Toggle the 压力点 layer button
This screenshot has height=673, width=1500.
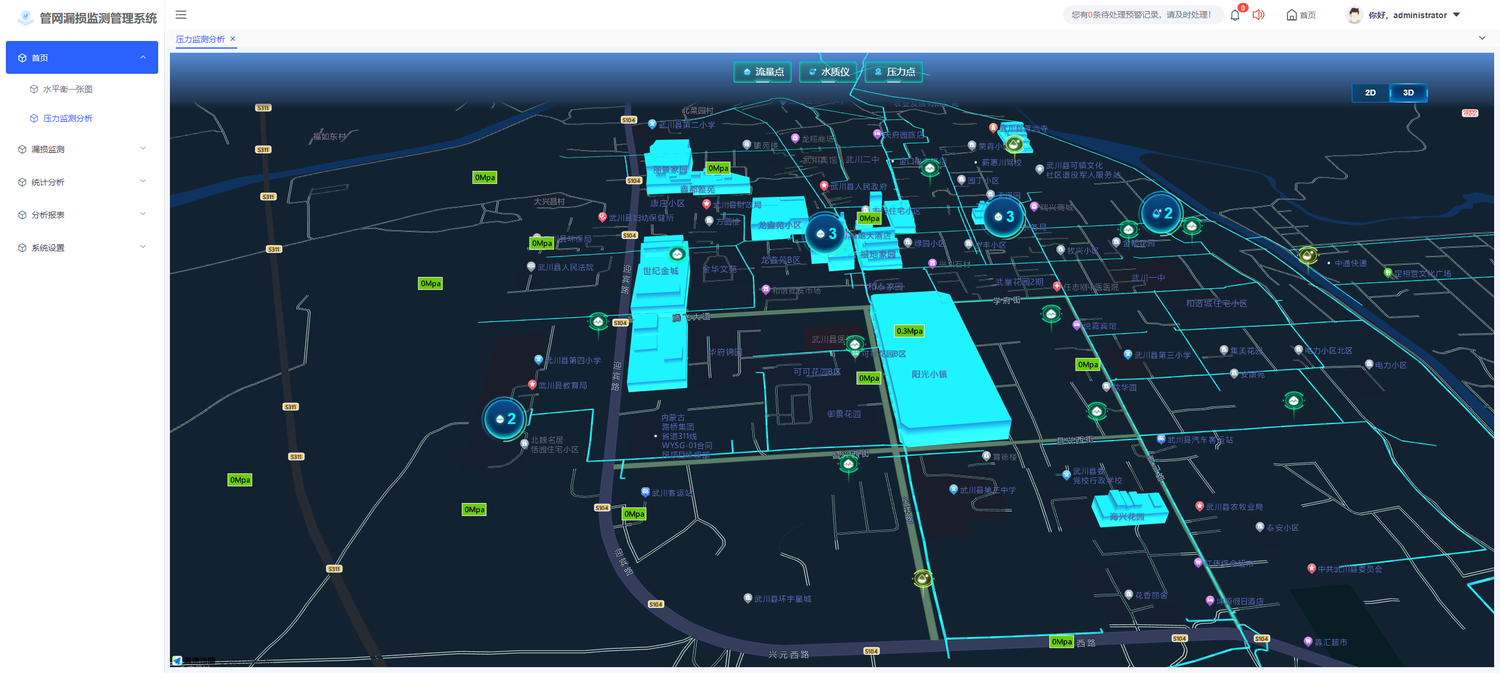893,72
